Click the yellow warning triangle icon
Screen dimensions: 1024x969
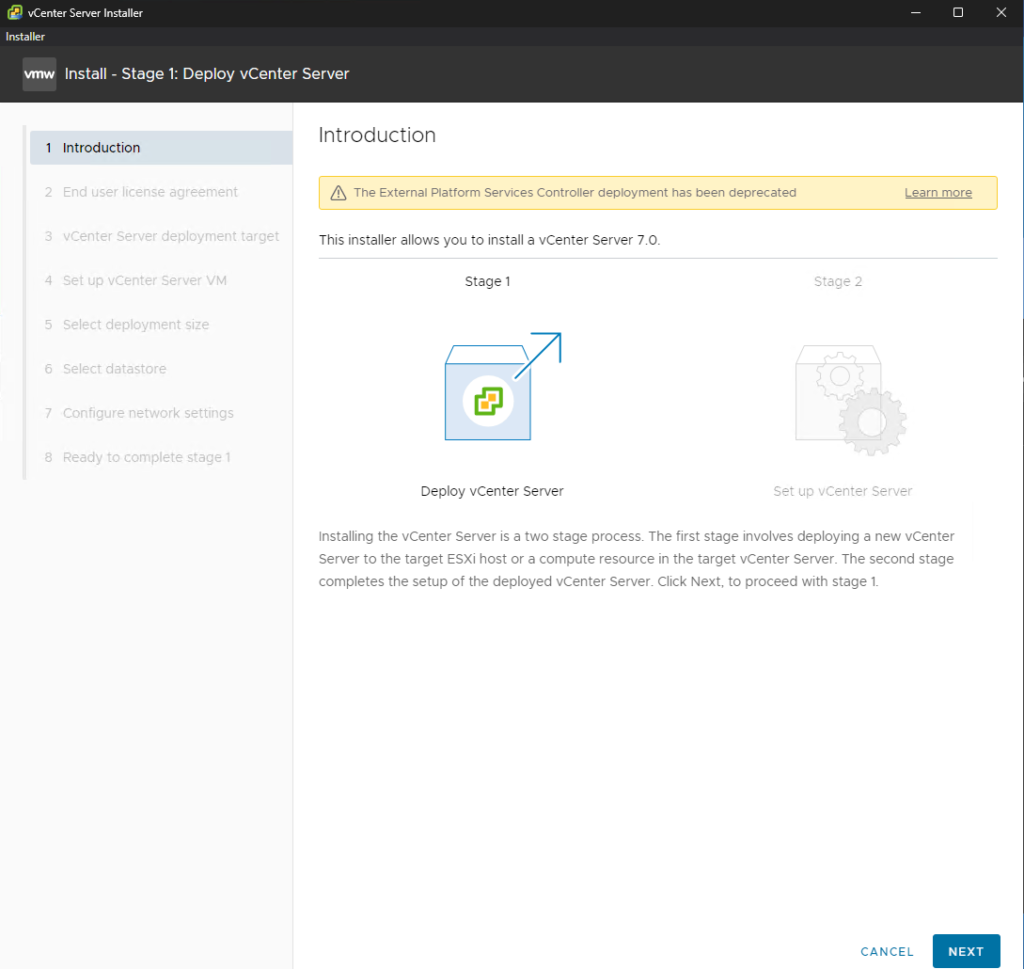click(x=338, y=193)
